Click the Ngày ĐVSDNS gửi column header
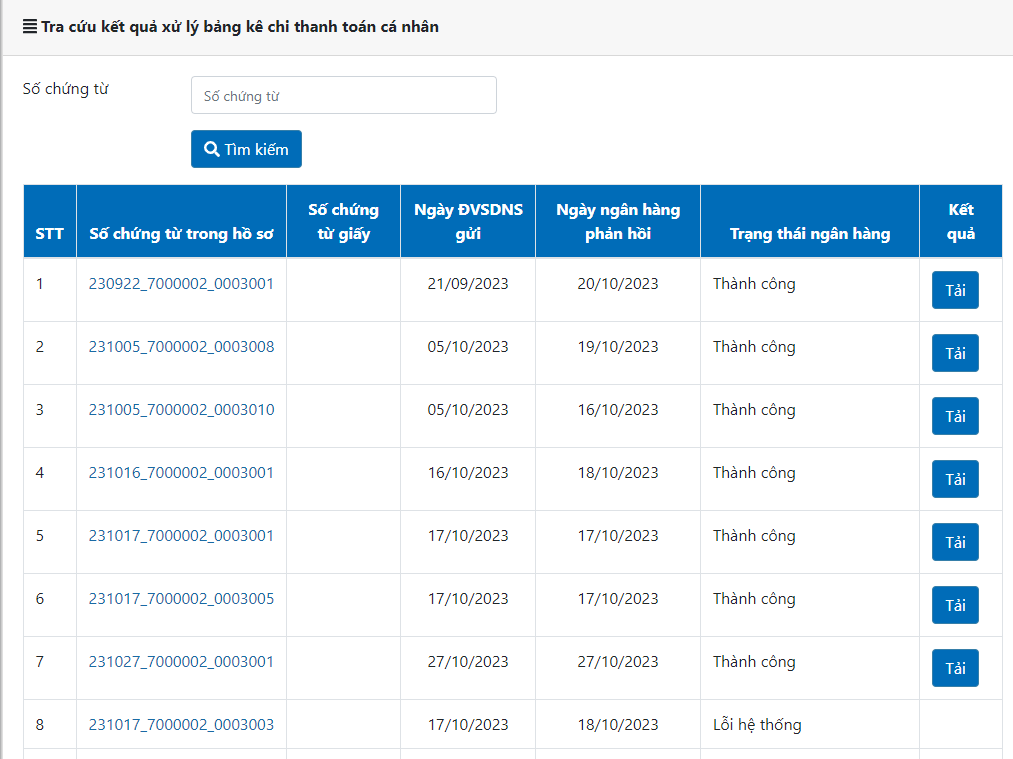The width and height of the screenshot is (1013, 759). click(x=468, y=222)
